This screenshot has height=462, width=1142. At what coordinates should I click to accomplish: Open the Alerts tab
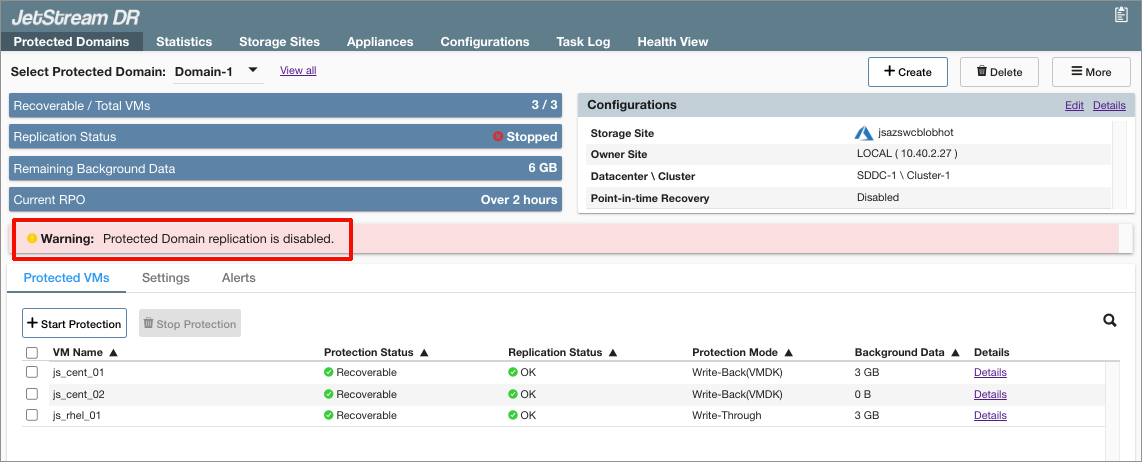point(238,278)
